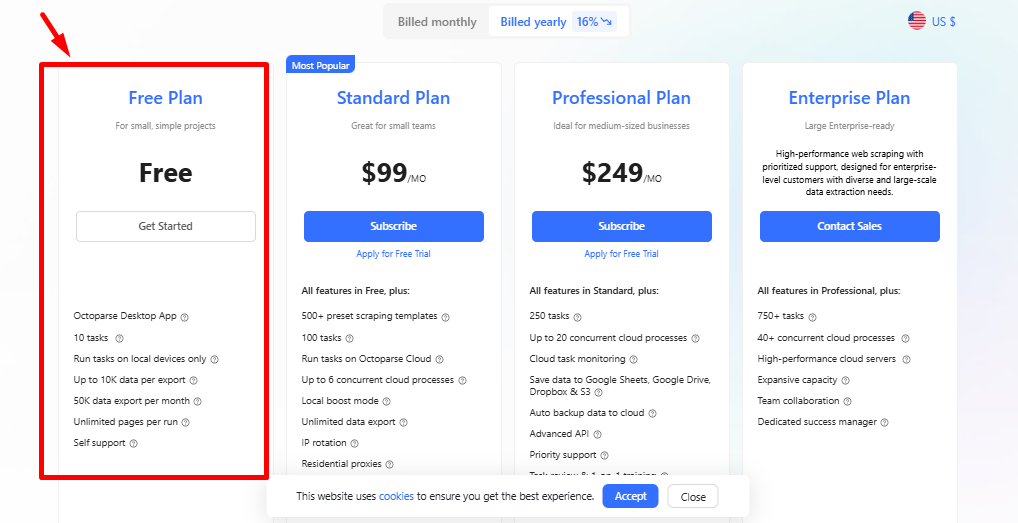Switch to Billed monthly option
Screen dimensions: 1018x523
click(437, 22)
